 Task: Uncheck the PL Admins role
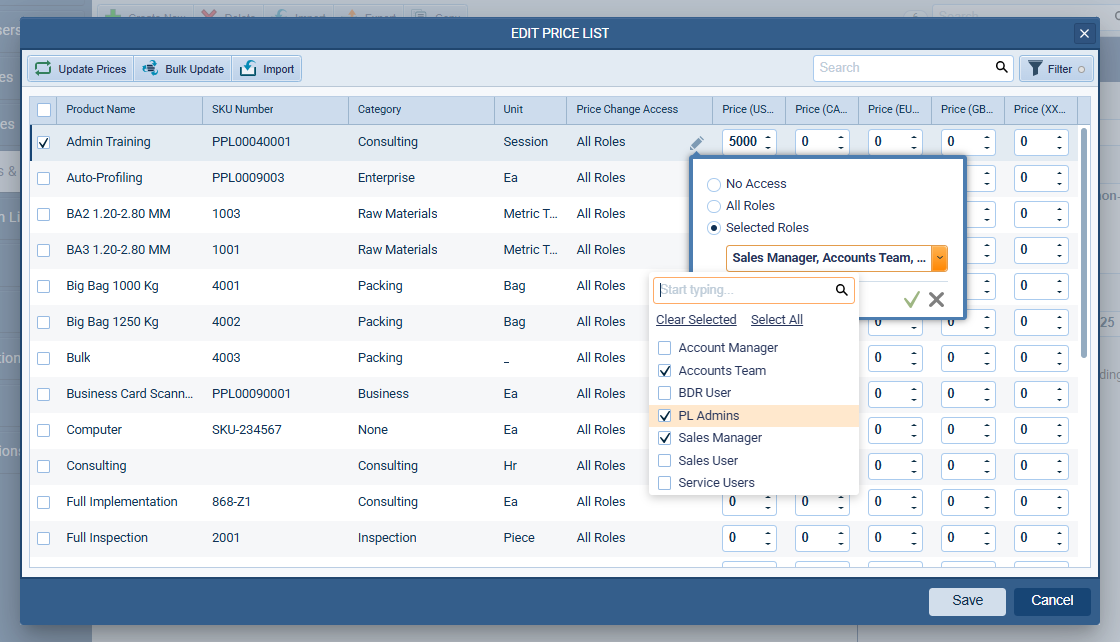click(664, 416)
